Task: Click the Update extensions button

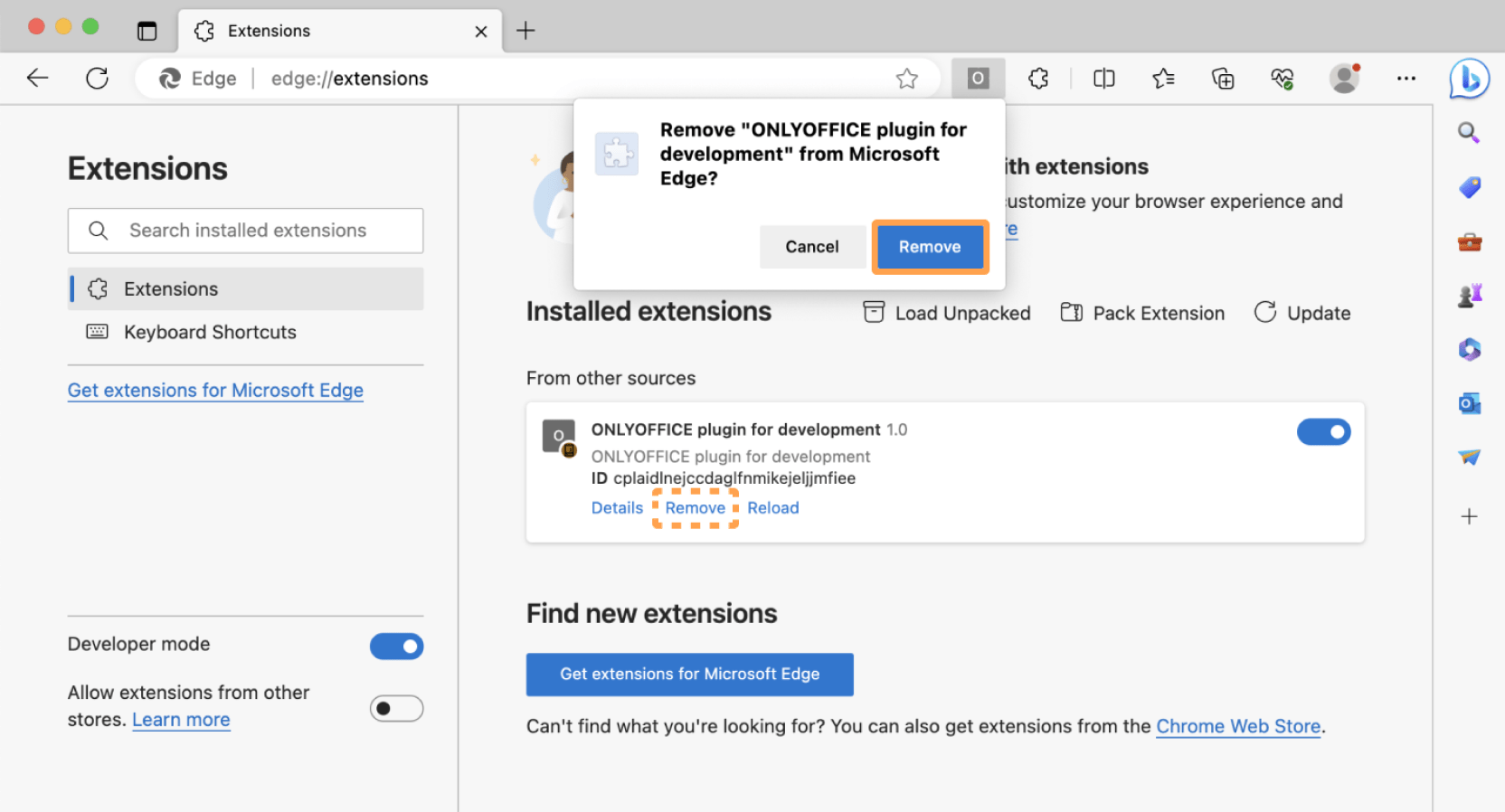Action: [1302, 313]
